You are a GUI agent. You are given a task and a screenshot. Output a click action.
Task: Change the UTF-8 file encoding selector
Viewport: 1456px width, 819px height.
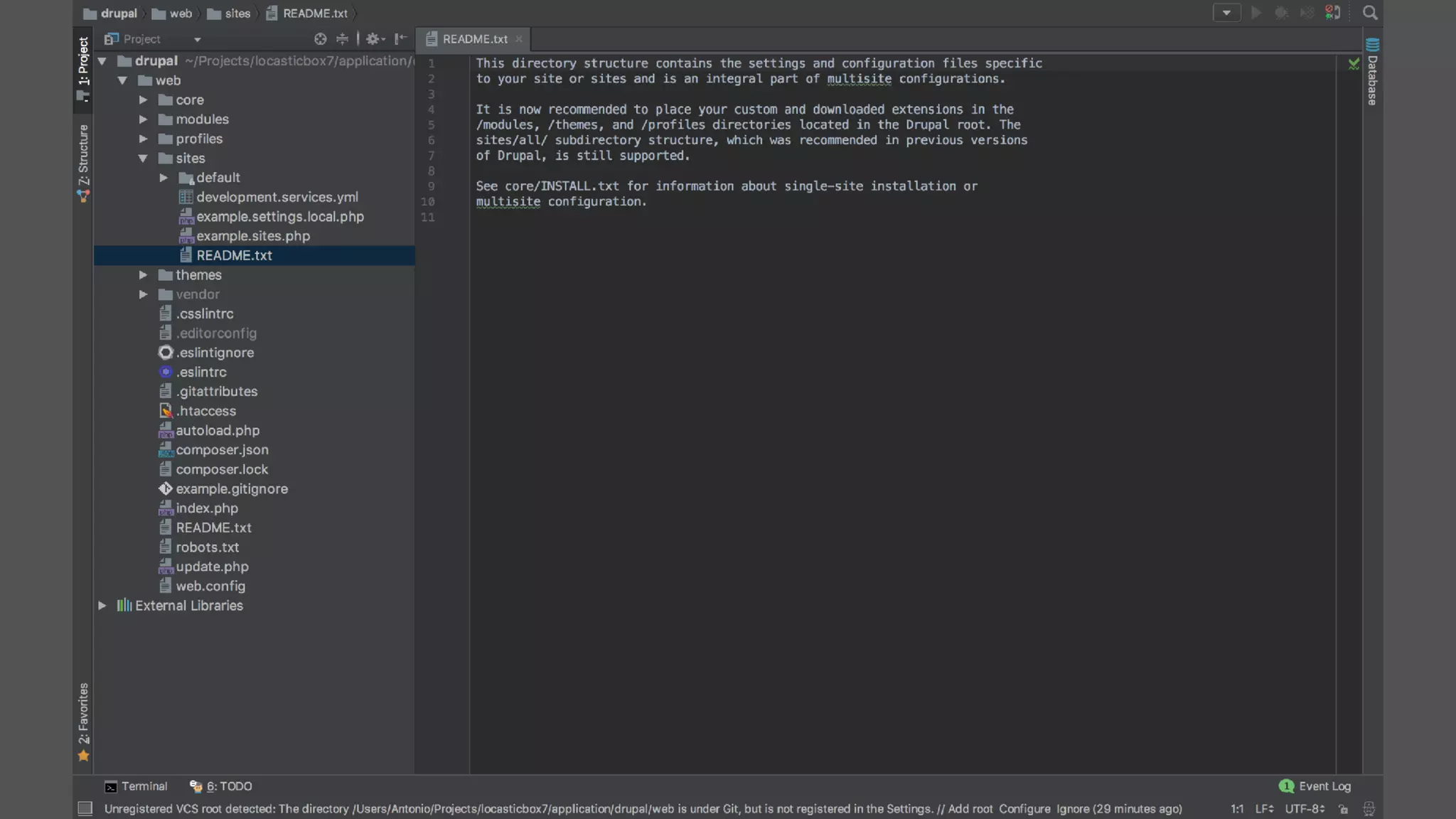pyautogui.click(x=1304, y=809)
